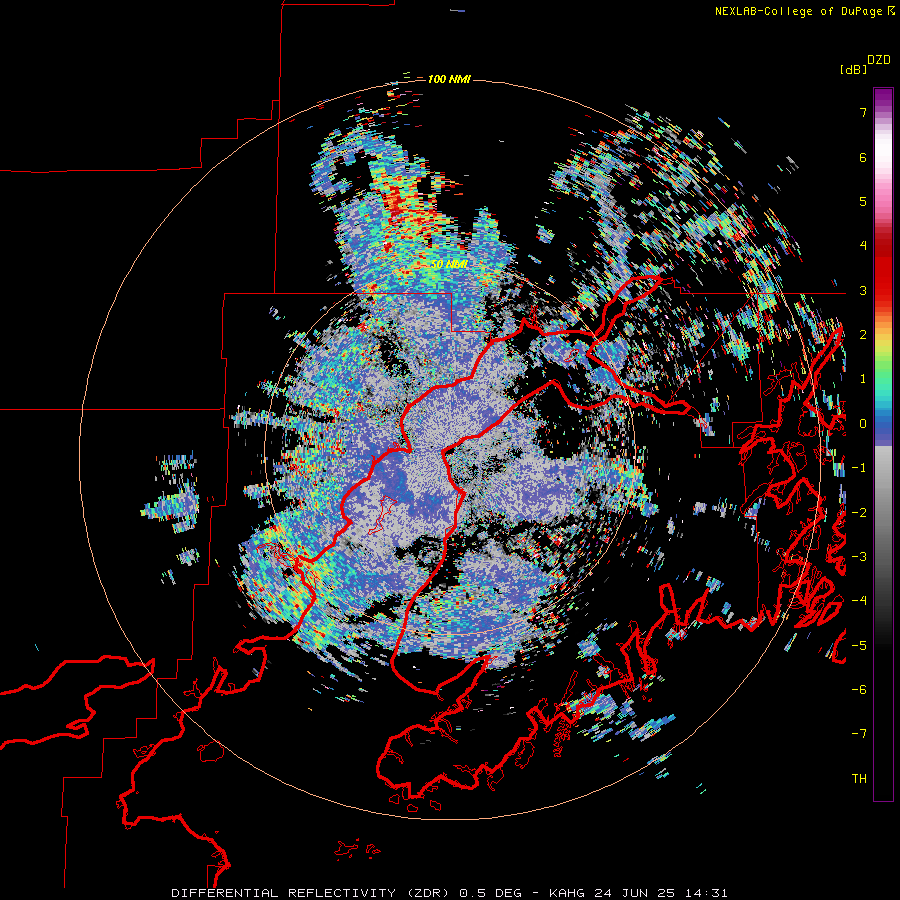Click the TH threshold label on the scale
This screenshot has width=900, height=900.
coord(859,778)
